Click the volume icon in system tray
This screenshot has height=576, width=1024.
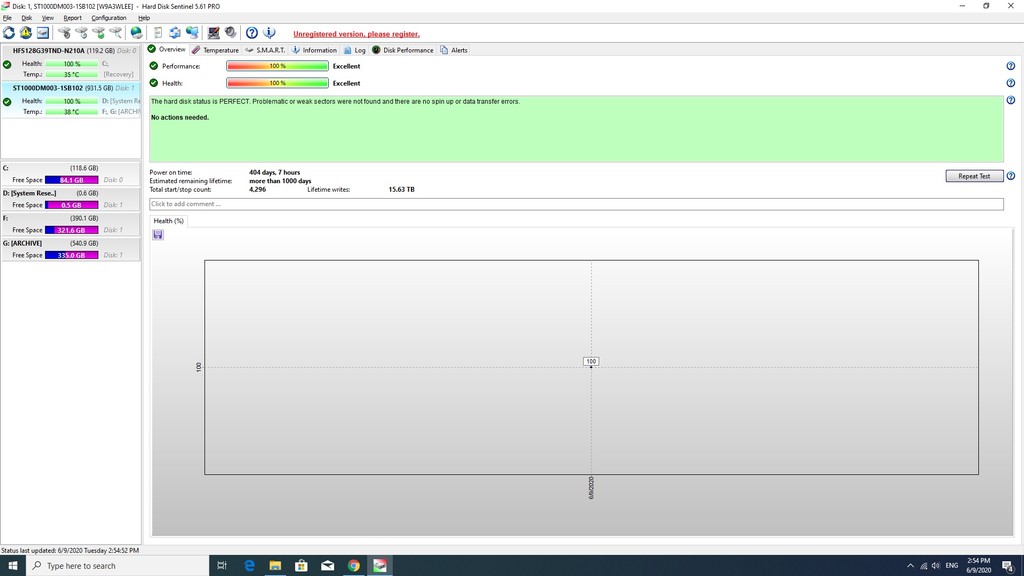click(x=936, y=566)
